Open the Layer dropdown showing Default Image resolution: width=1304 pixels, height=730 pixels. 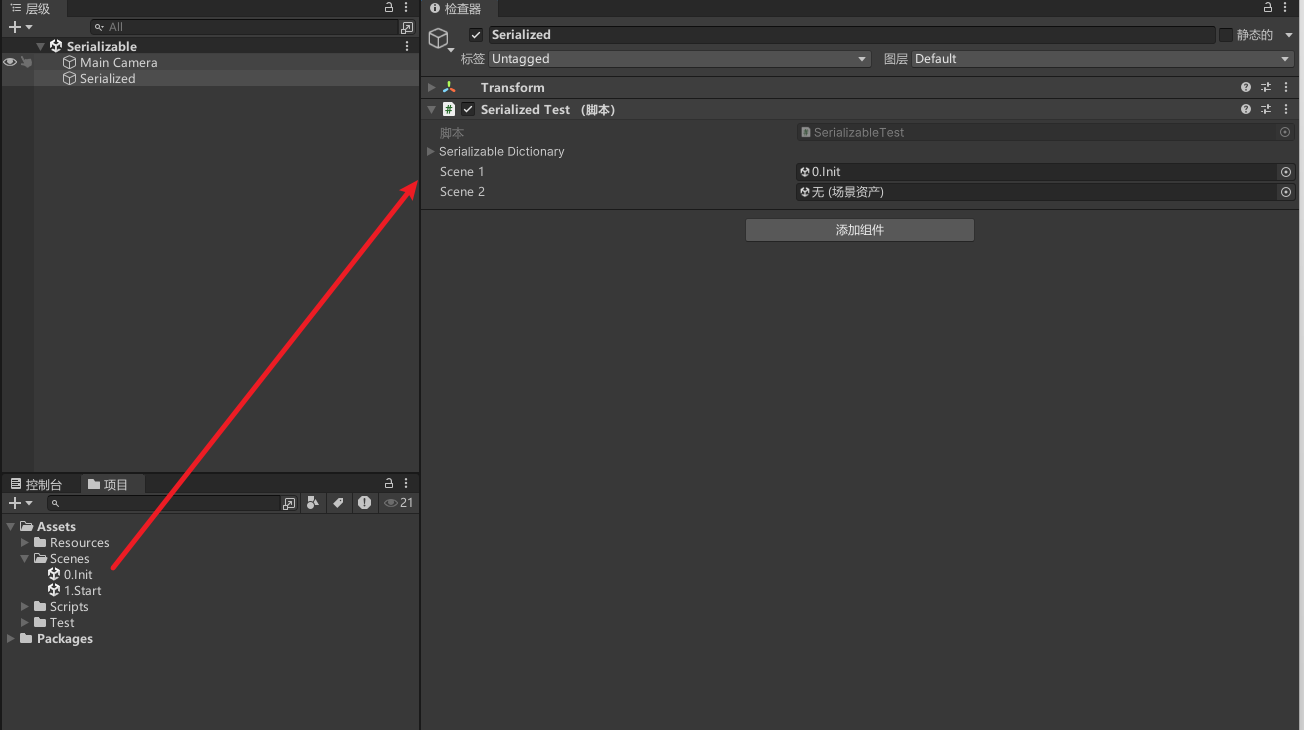(x=1103, y=59)
